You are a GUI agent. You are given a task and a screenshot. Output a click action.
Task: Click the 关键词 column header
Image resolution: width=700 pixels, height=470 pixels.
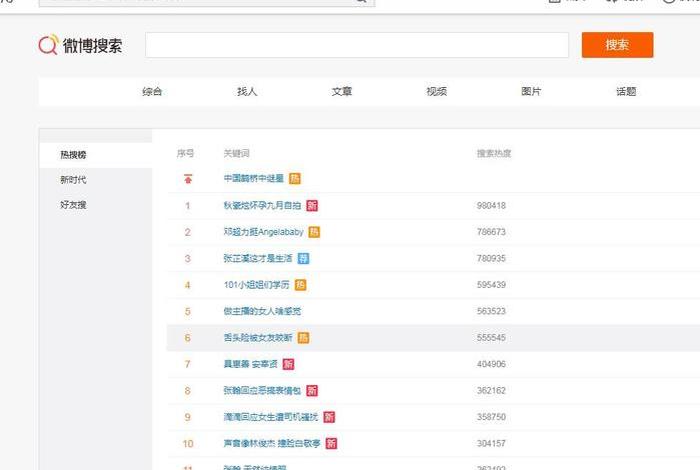[x=236, y=154]
